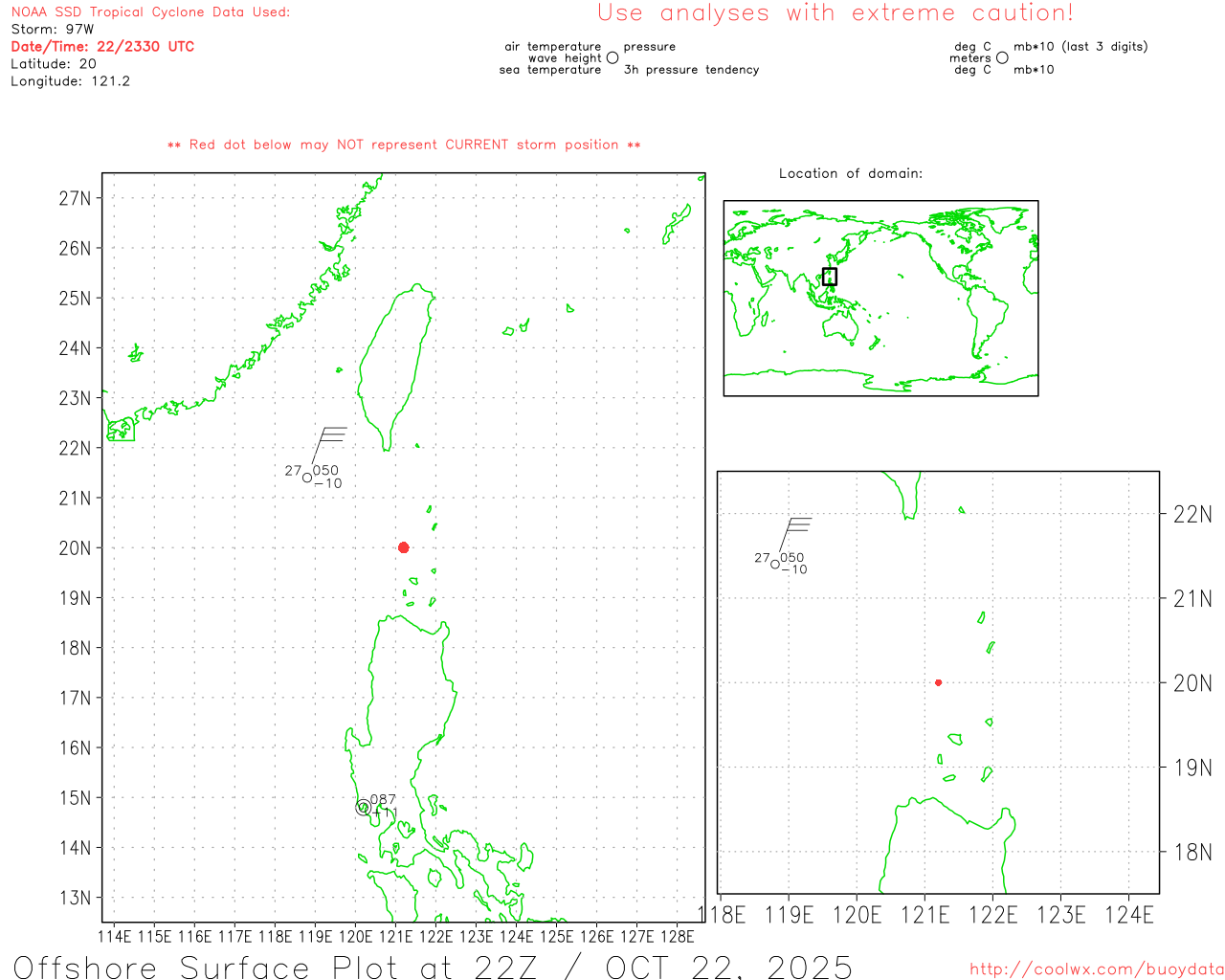Image resolution: width=1225 pixels, height=980 pixels.
Task: Click the pressure value 050 on main map
Action: pos(325,470)
